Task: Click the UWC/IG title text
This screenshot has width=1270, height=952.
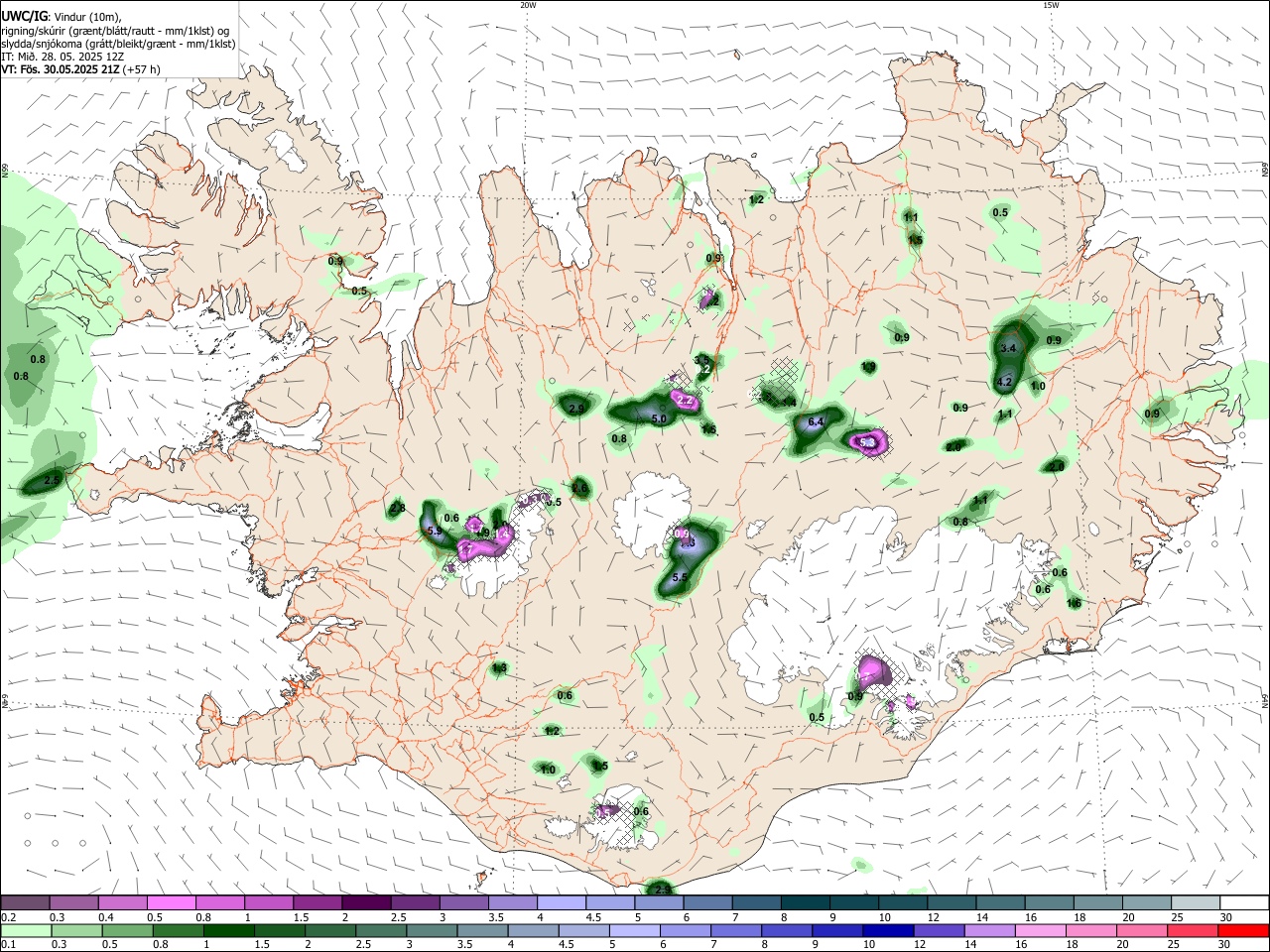Action: pyautogui.click(x=24, y=16)
